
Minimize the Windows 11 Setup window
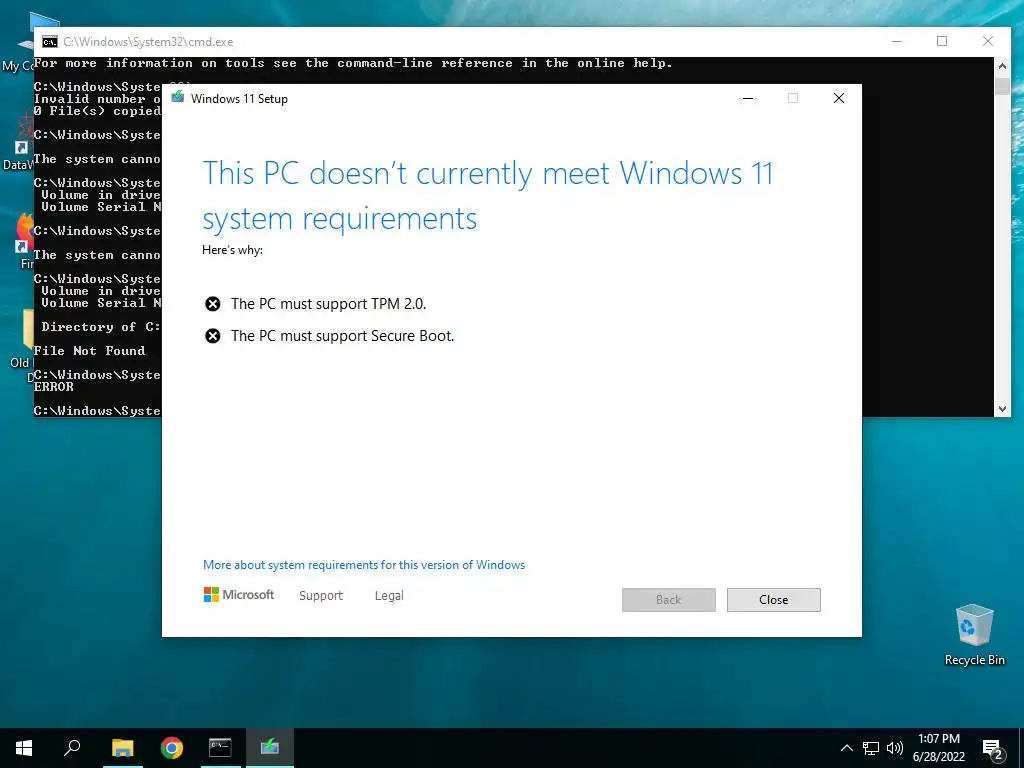point(748,98)
